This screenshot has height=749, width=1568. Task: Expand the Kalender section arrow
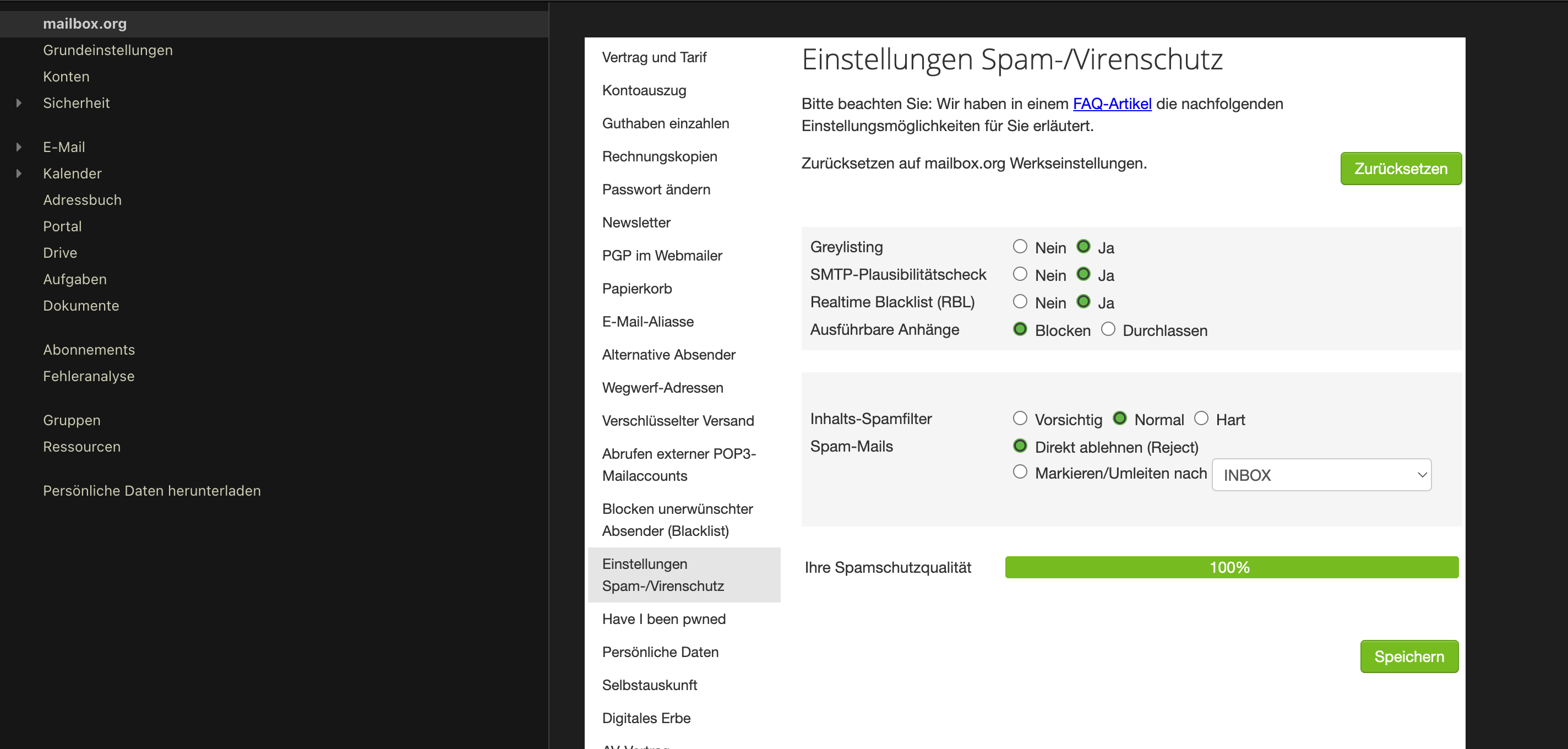[19, 173]
